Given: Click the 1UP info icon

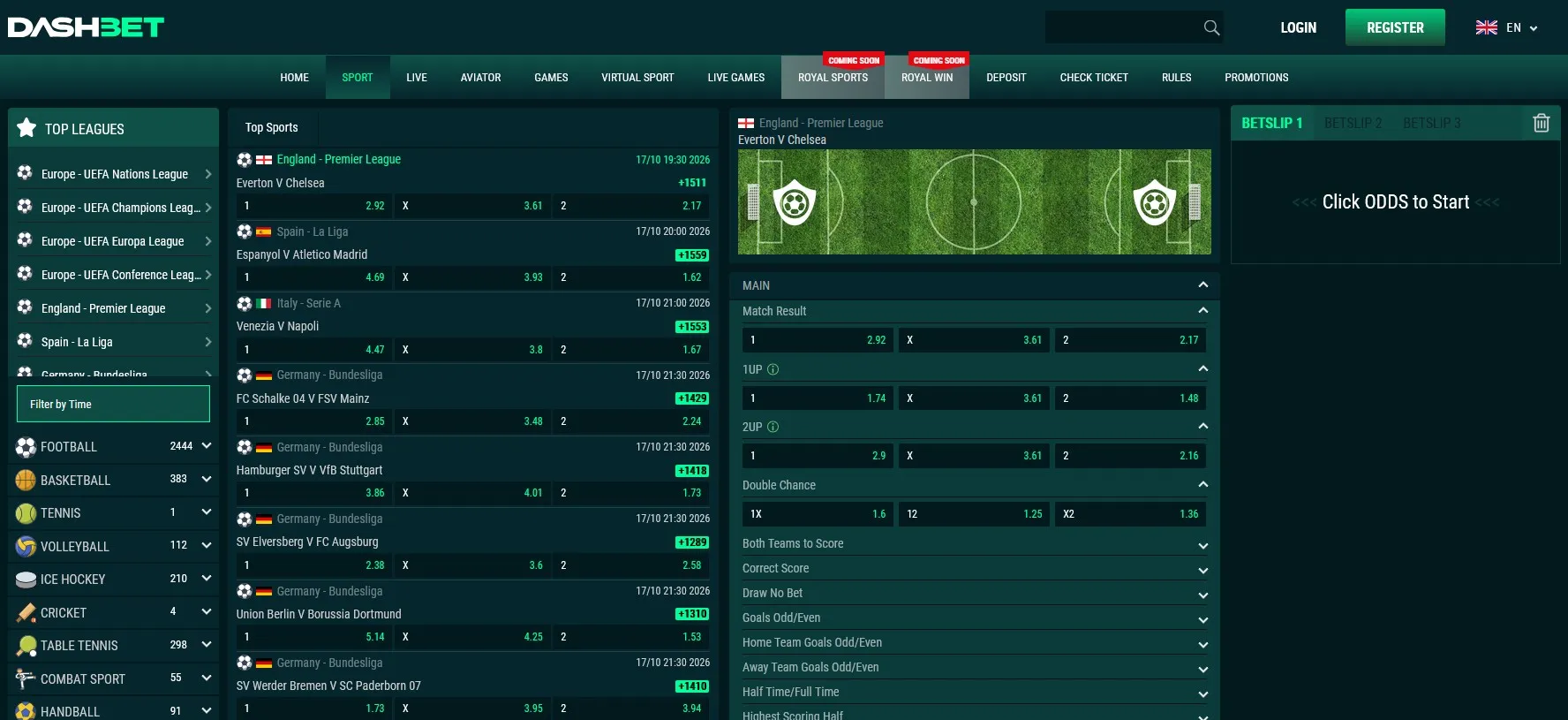Looking at the screenshot, I should (773, 369).
